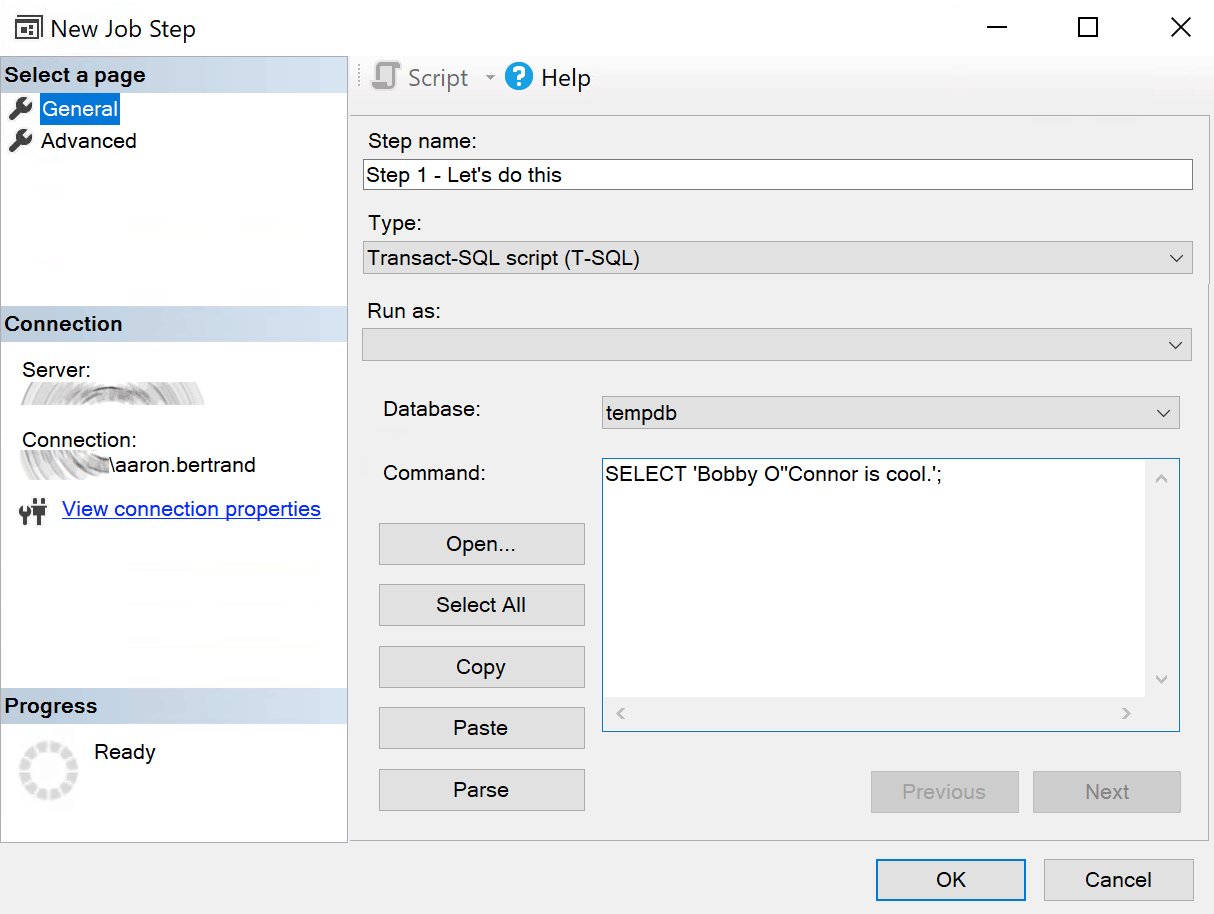This screenshot has height=914, width=1214.
Task: Click the wrench icon beside Advanced
Action: click(x=20, y=141)
